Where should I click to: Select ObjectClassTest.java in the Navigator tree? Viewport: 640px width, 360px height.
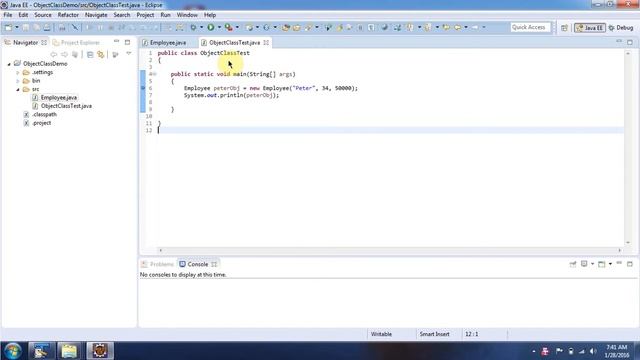coord(66,106)
